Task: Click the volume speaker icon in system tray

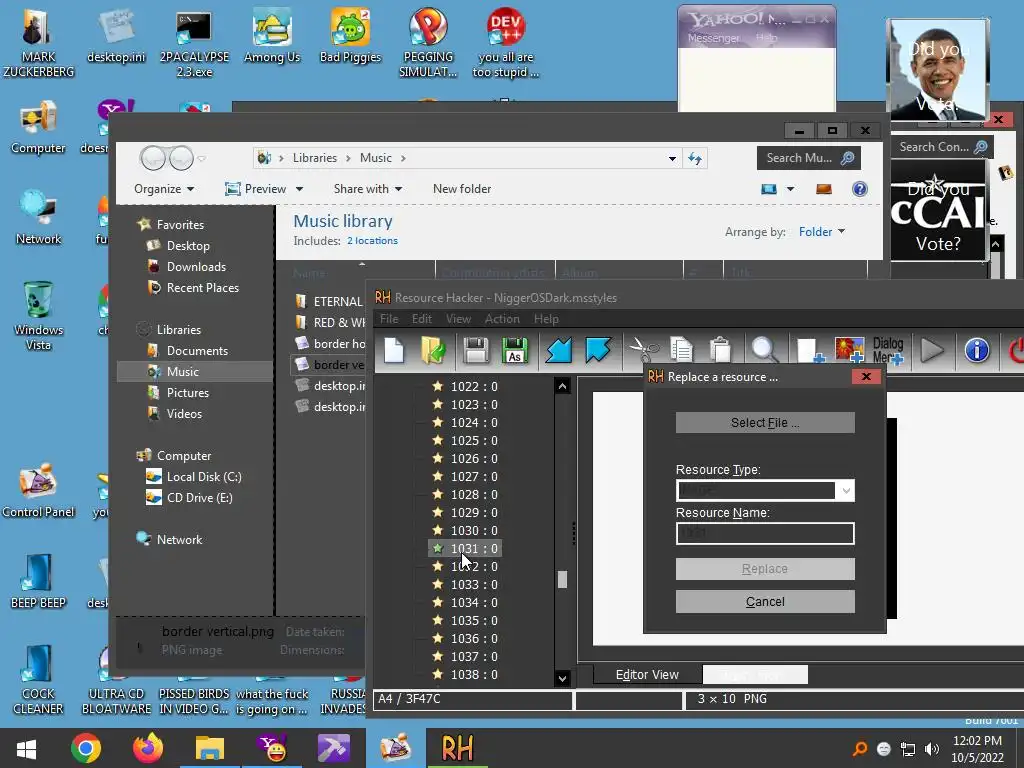Action: pyautogui.click(x=932, y=748)
